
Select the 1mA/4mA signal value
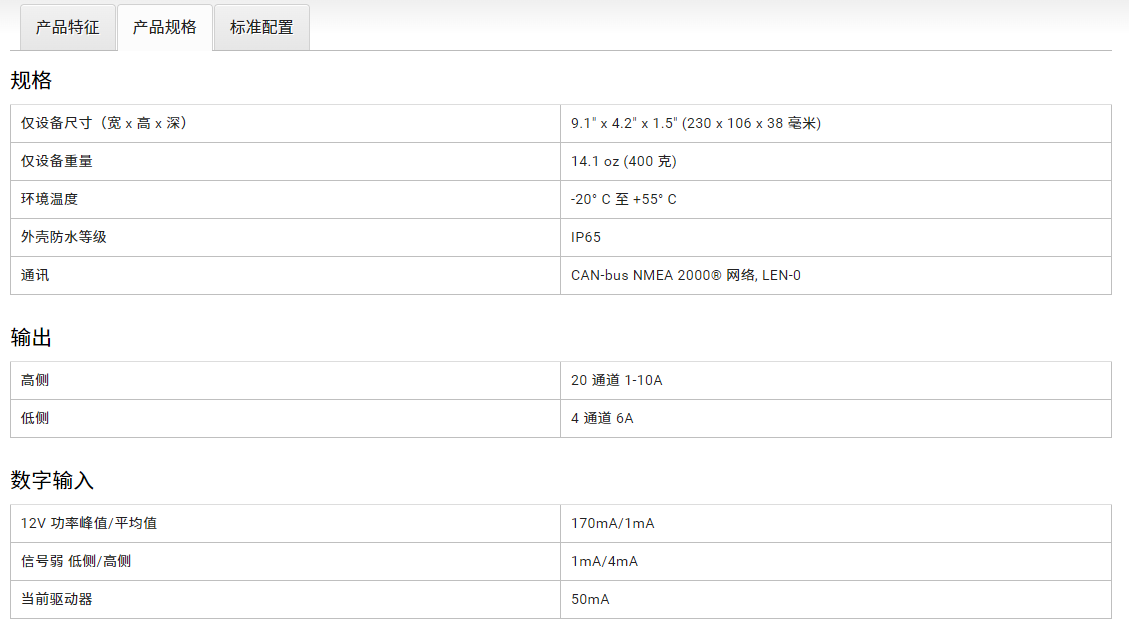coord(604,561)
